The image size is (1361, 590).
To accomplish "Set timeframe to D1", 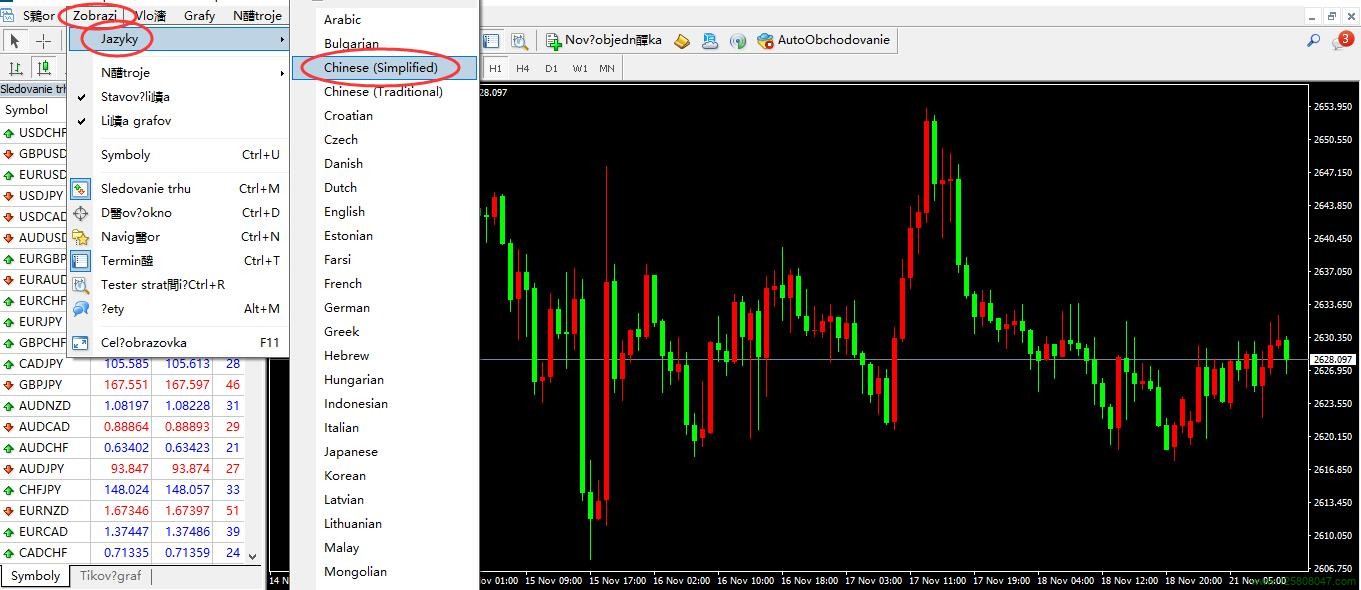I will coord(551,68).
